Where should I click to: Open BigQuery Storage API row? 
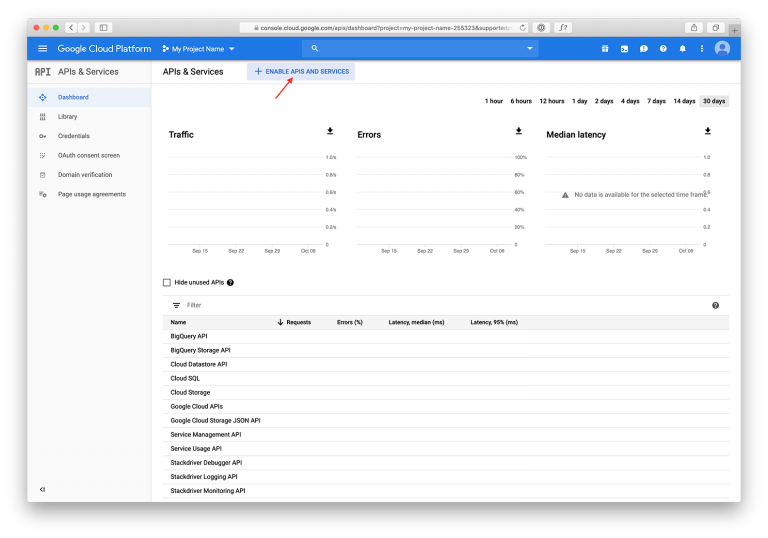[x=446, y=350]
